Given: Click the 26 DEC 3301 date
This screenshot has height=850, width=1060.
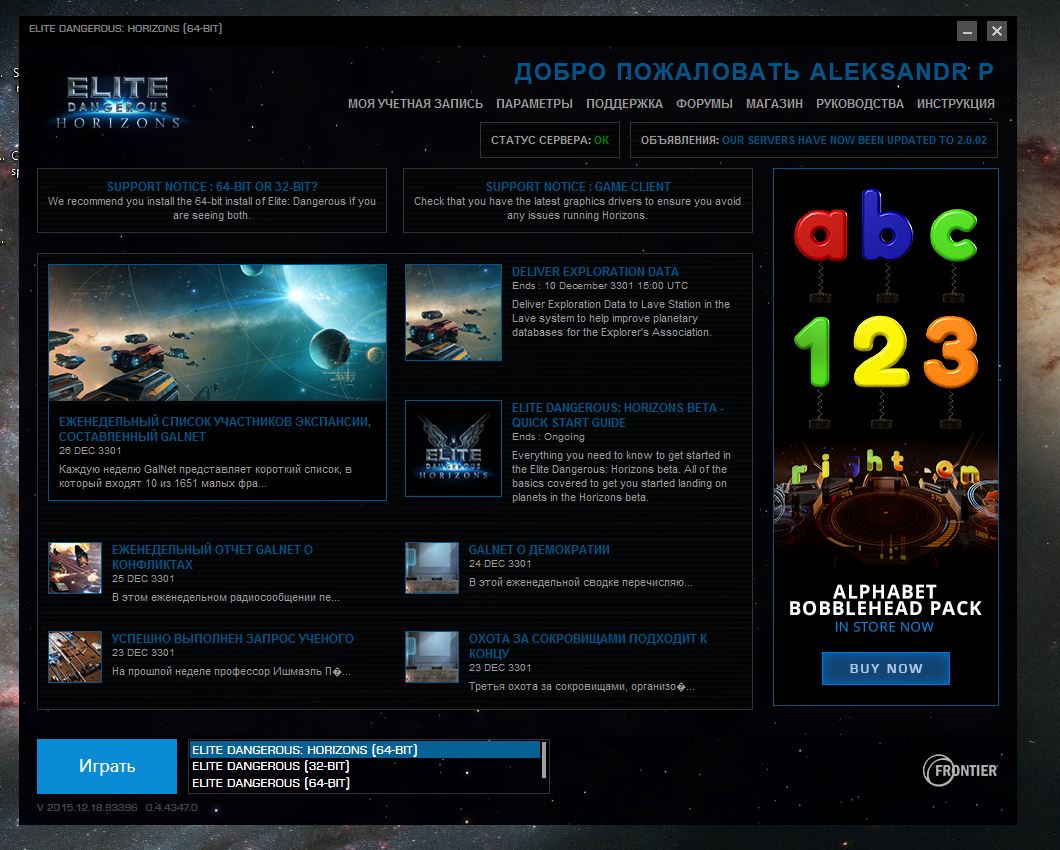Looking at the screenshot, I should pos(90,450).
